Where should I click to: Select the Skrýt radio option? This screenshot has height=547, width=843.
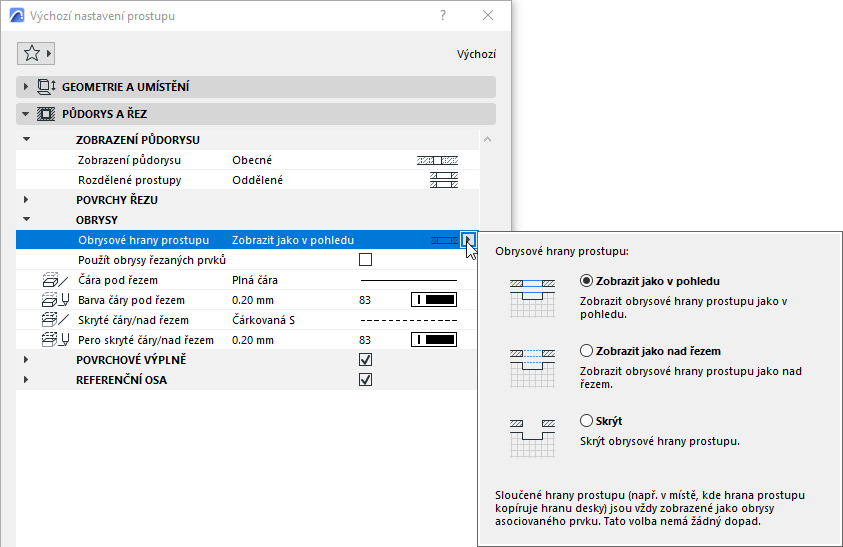pyautogui.click(x=586, y=421)
